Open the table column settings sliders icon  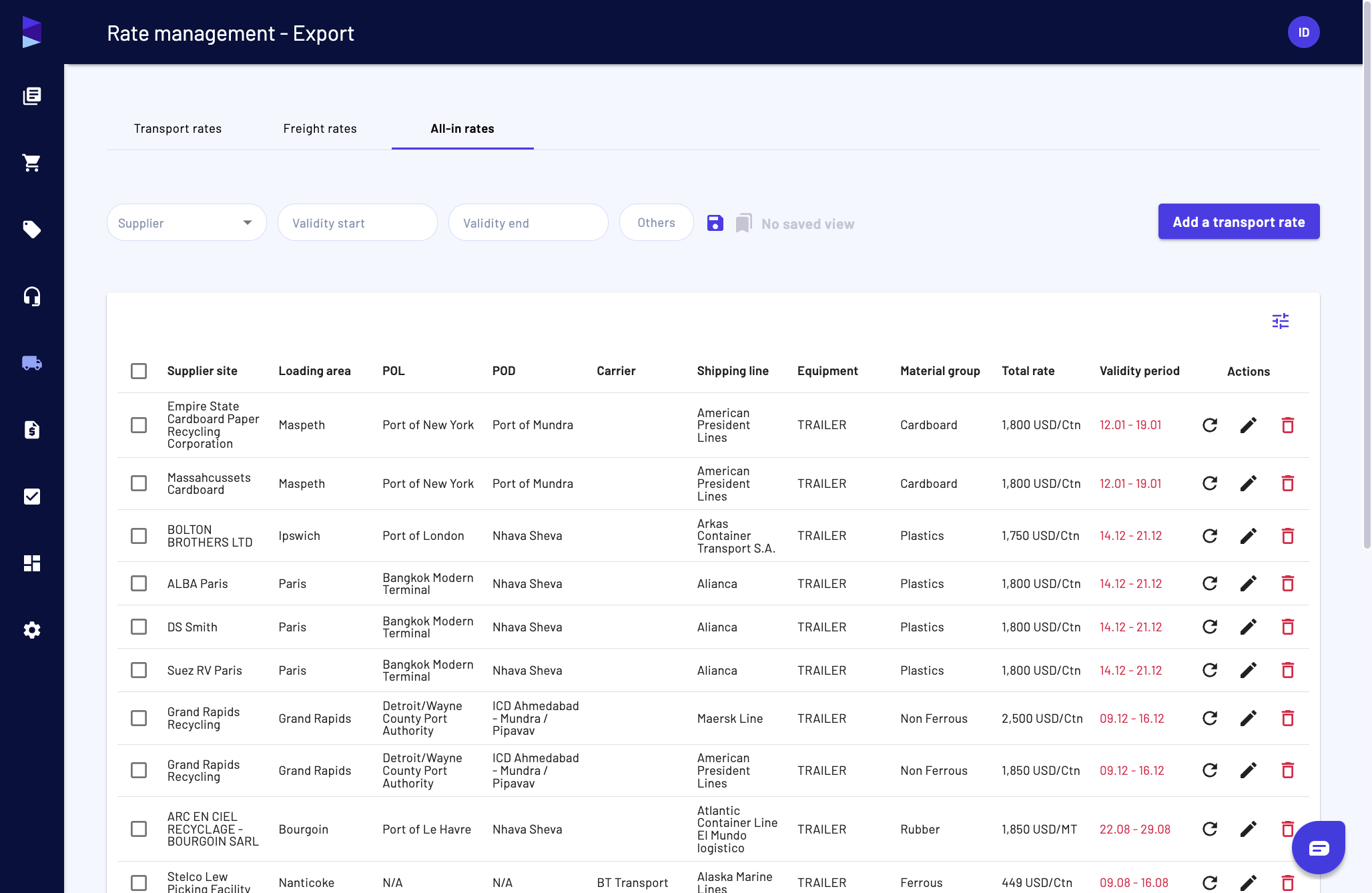click(1281, 322)
